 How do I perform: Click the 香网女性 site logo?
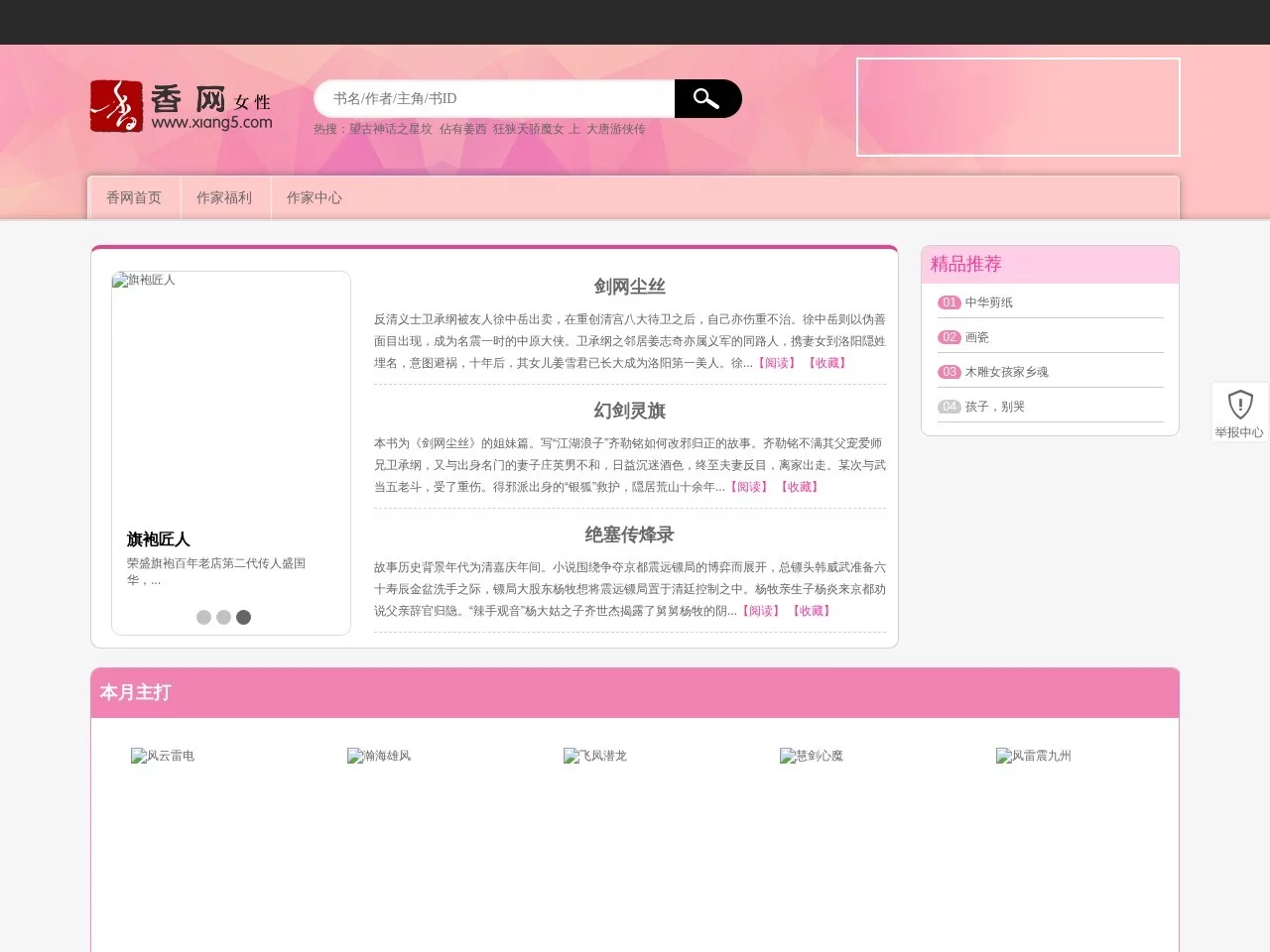[x=181, y=105]
